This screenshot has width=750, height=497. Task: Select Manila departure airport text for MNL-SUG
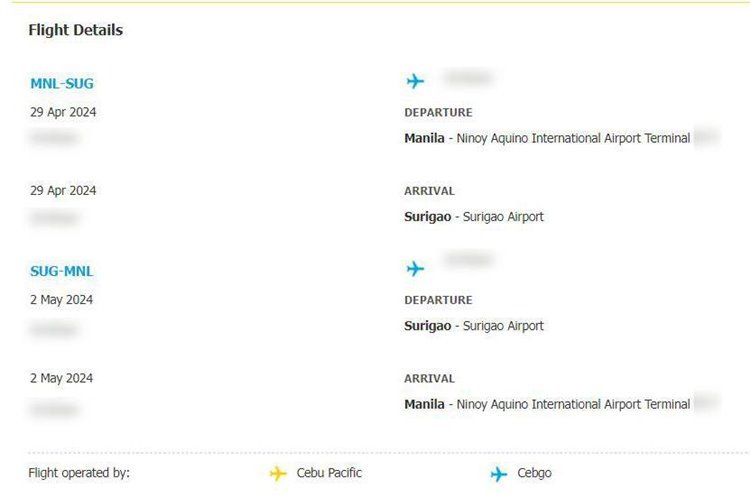[x=547, y=138]
